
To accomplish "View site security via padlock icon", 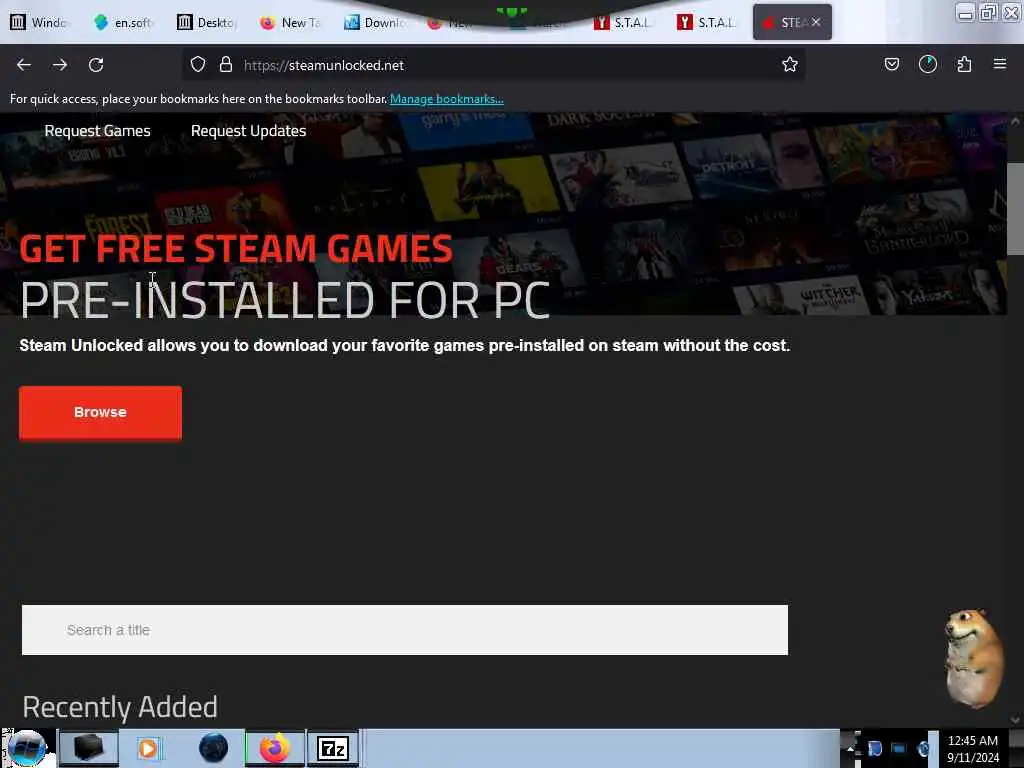I will (x=226, y=65).
